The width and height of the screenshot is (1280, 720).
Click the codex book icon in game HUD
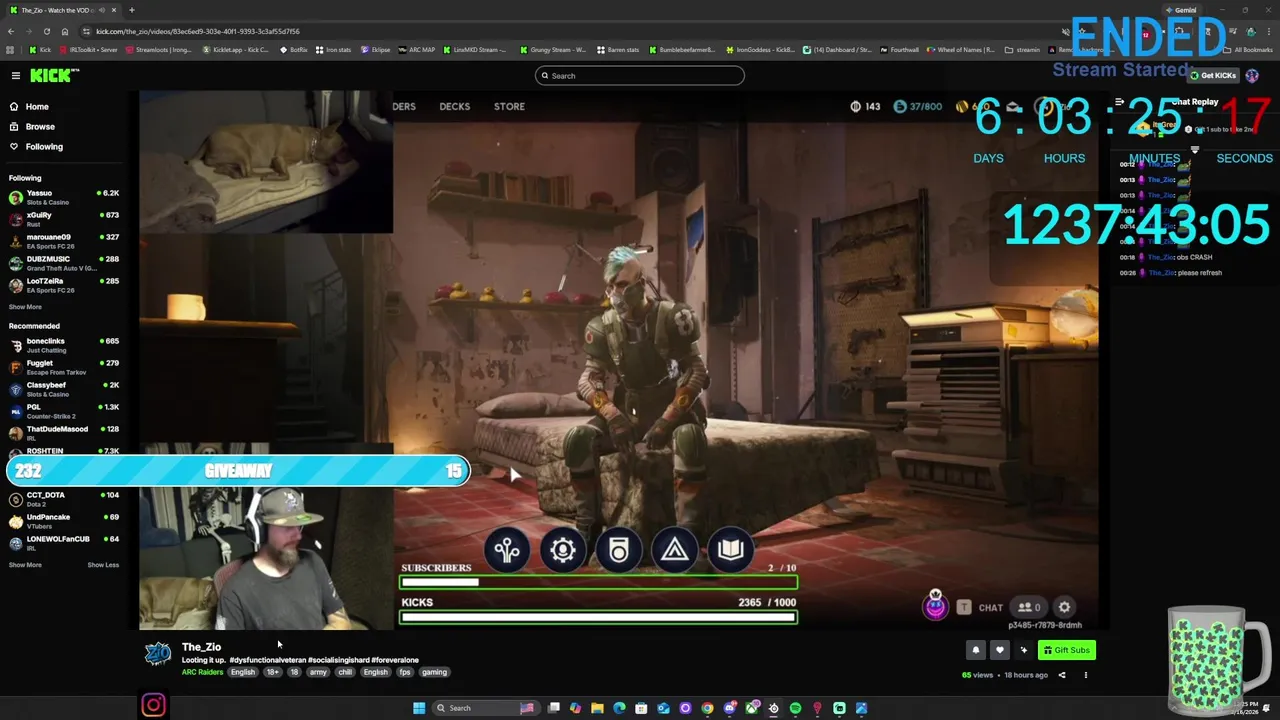pos(731,550)
